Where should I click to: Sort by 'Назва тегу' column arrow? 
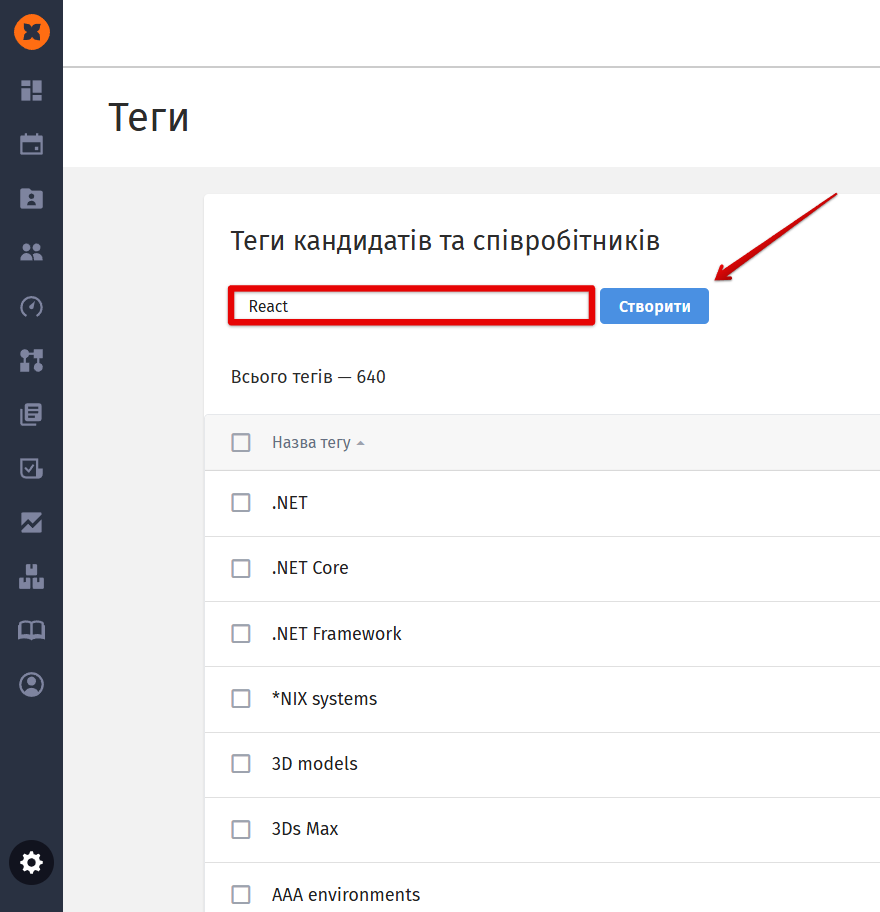[361, 443]
